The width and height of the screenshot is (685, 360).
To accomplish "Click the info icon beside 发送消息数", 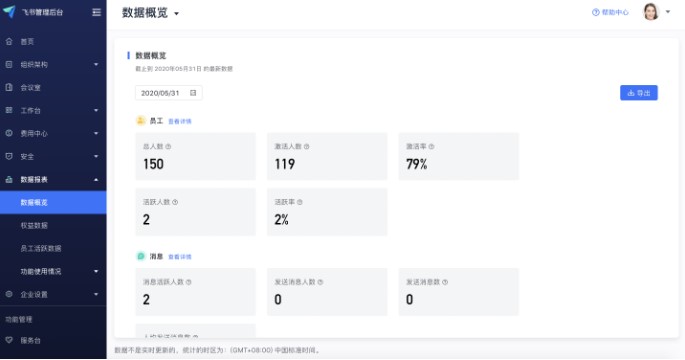I will [445, 282].
